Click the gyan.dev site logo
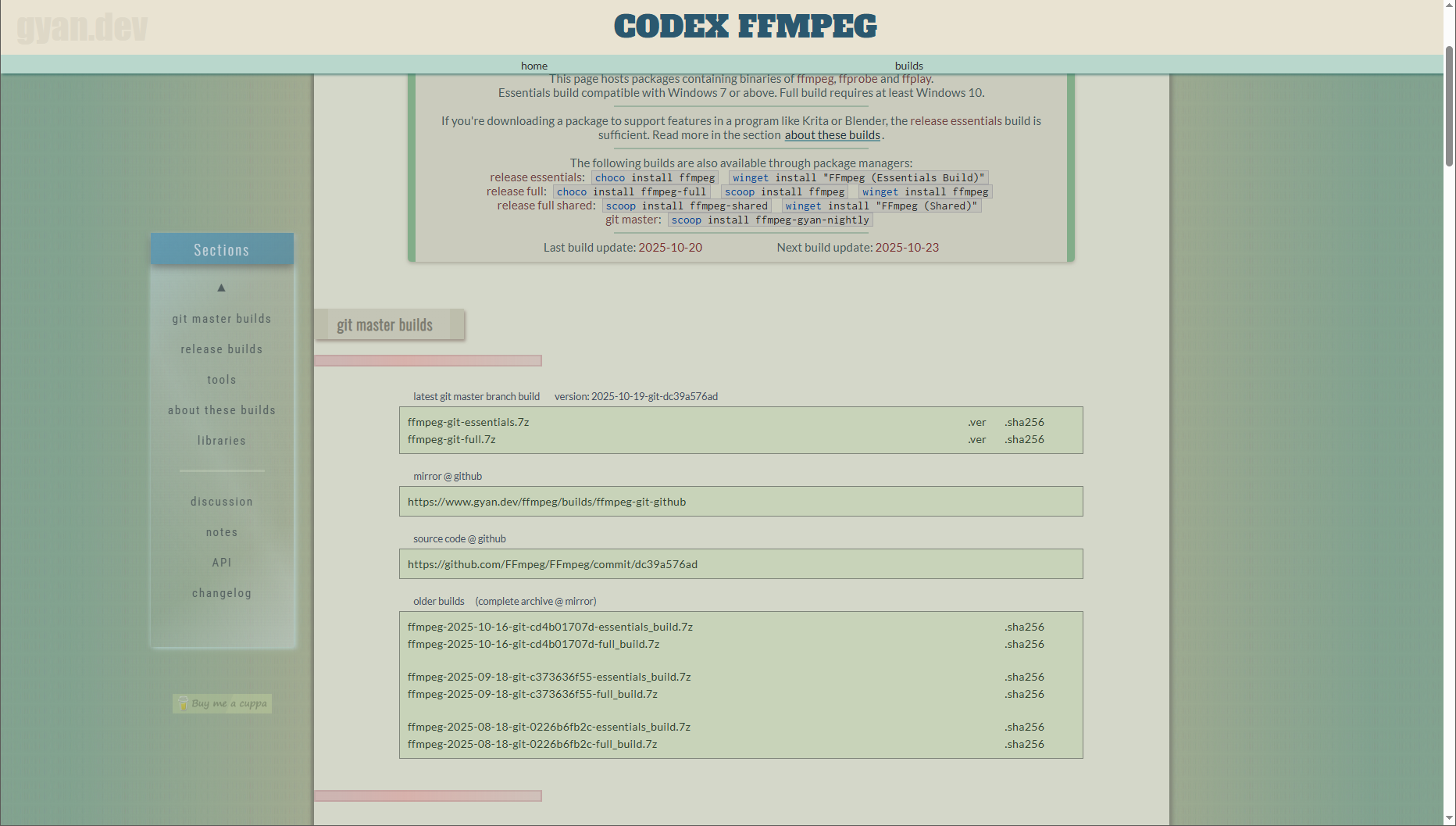The height and width of the screenshot is (826, 1456). point(82,27)
